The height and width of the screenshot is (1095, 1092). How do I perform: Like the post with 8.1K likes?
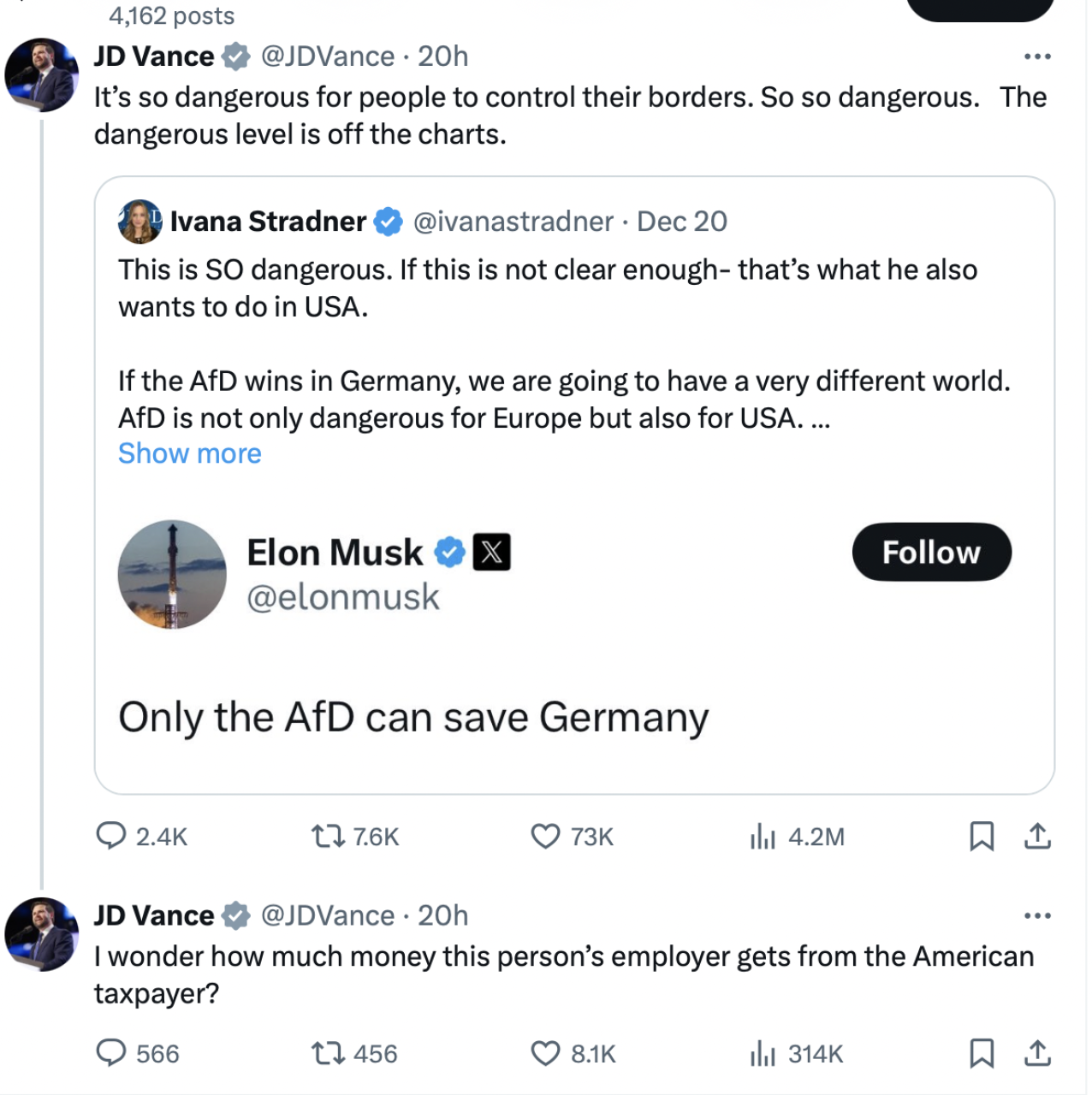click(545, 1053)
